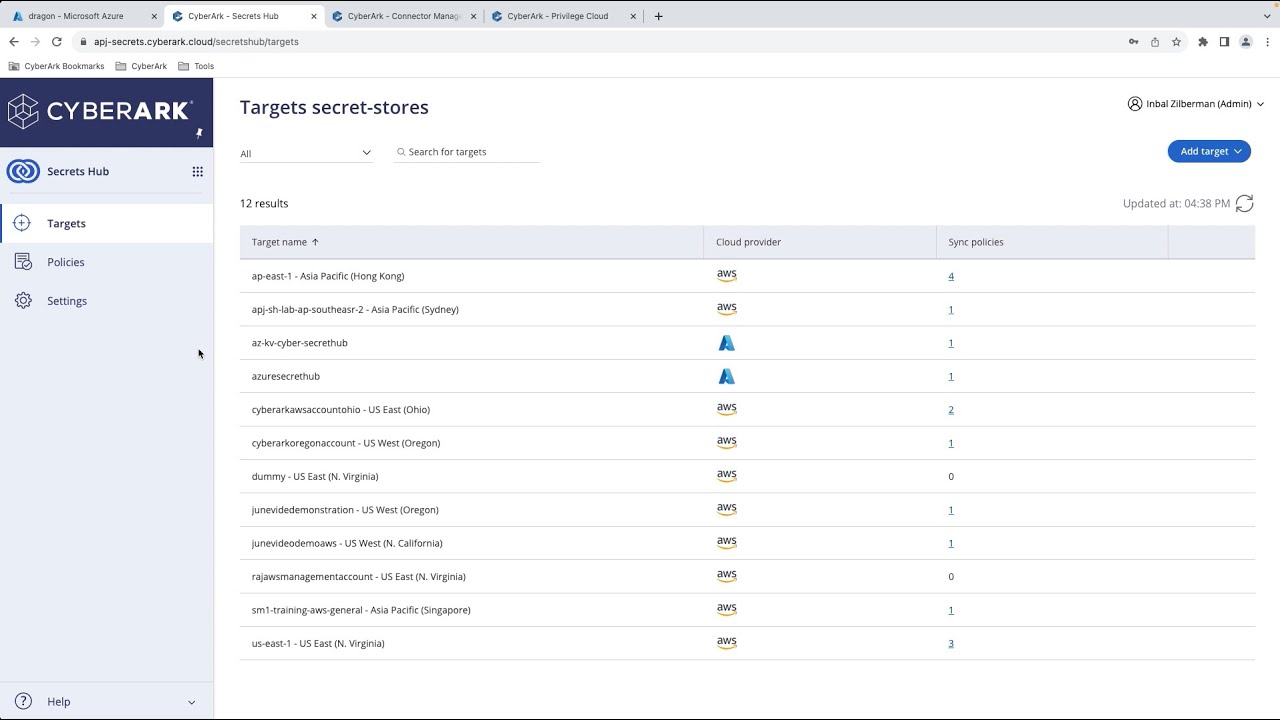Click the Help question mark icon
This screenshot has height=720, width=1280.
click(x=24, y=702)
